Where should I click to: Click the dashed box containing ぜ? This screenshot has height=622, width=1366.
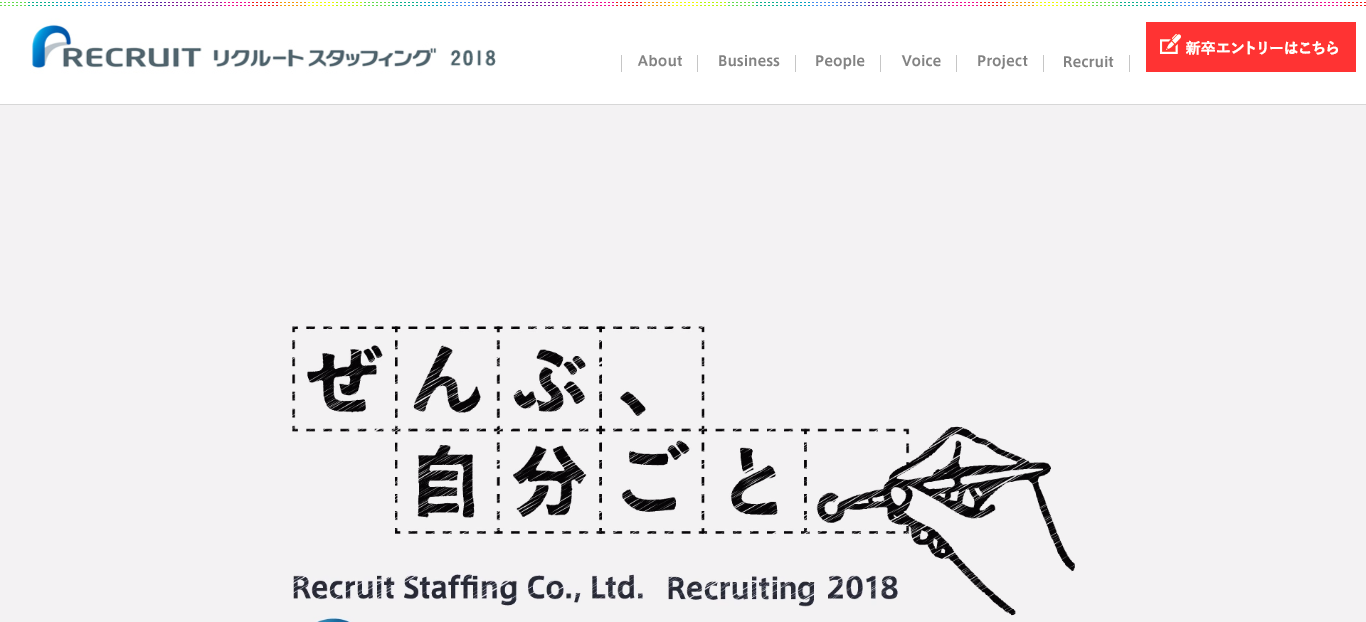coord(344,379)
